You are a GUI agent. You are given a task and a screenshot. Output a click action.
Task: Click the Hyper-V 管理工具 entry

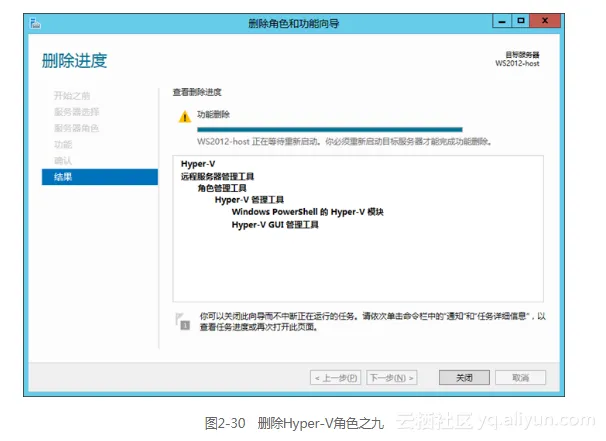pyautogui.click(x=249, y=199)
